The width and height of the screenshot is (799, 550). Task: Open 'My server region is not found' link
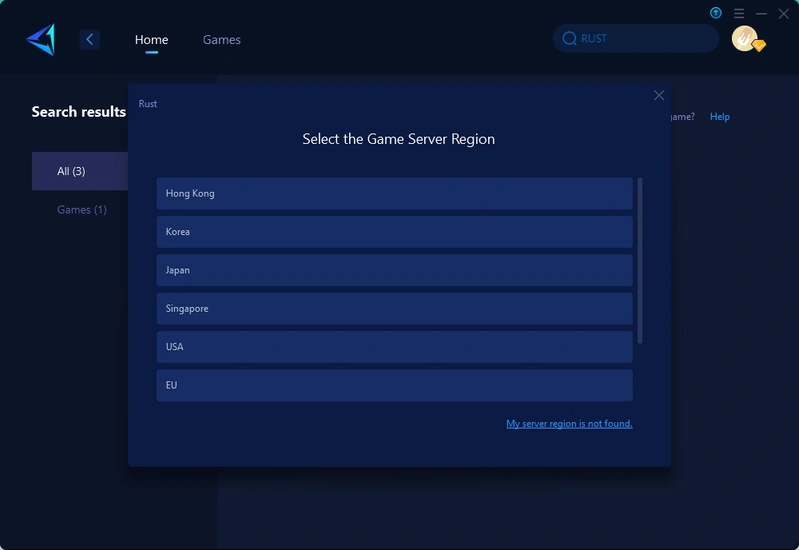coord(569,424)
